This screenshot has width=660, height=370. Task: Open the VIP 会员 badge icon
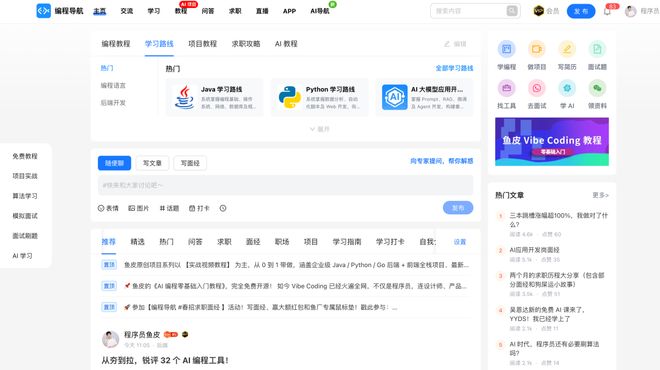point(538,11)
